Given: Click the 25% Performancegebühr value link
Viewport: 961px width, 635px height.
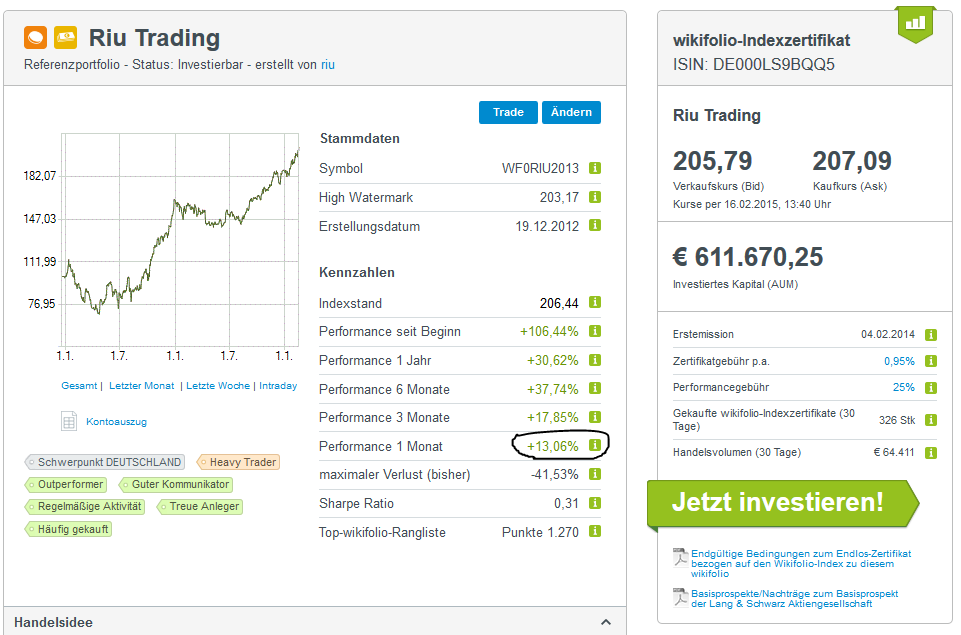Looking at the screenshot, I should [x=903, y=387].
